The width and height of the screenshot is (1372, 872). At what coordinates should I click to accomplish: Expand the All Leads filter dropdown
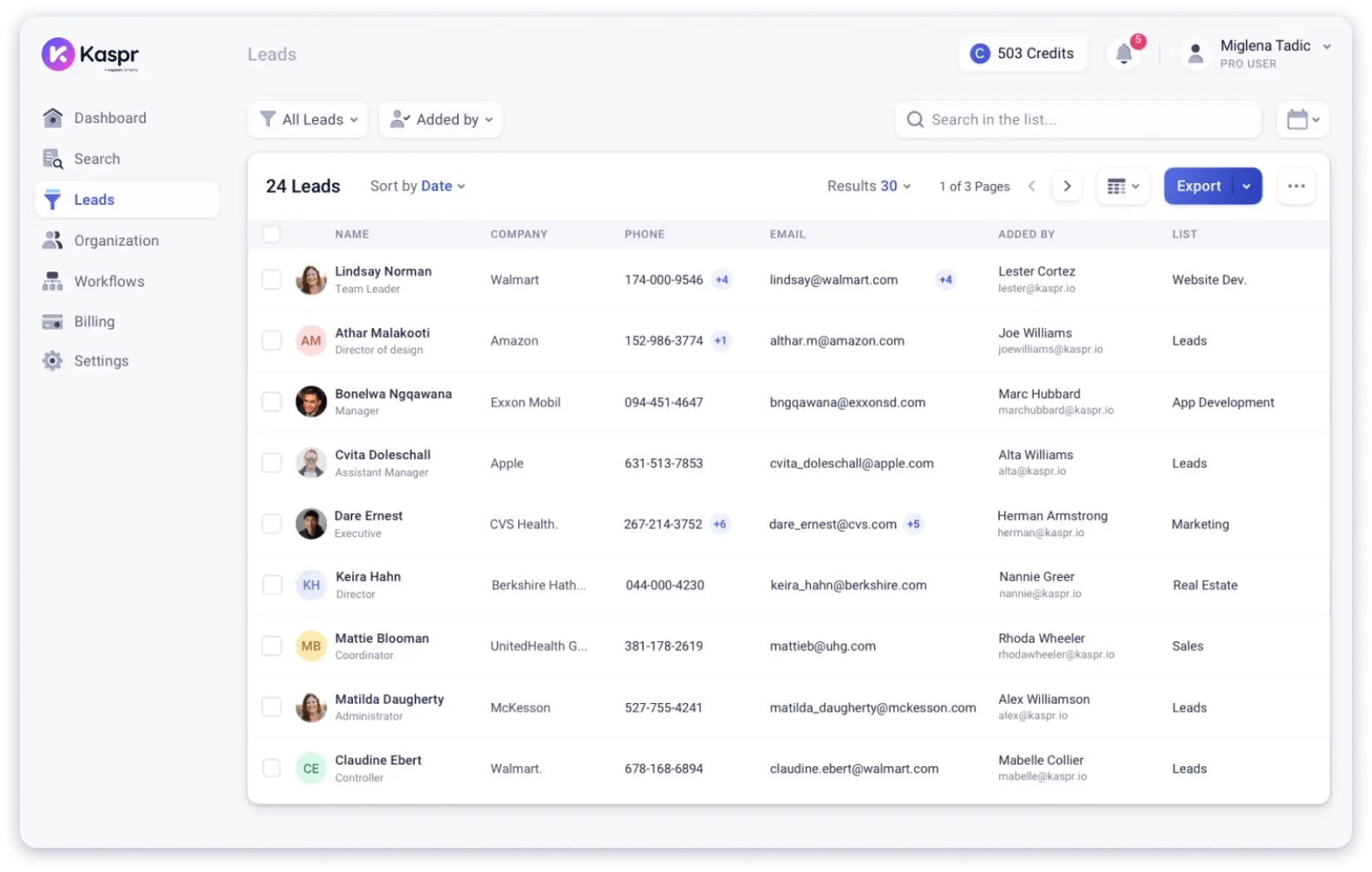click(308, 120)
